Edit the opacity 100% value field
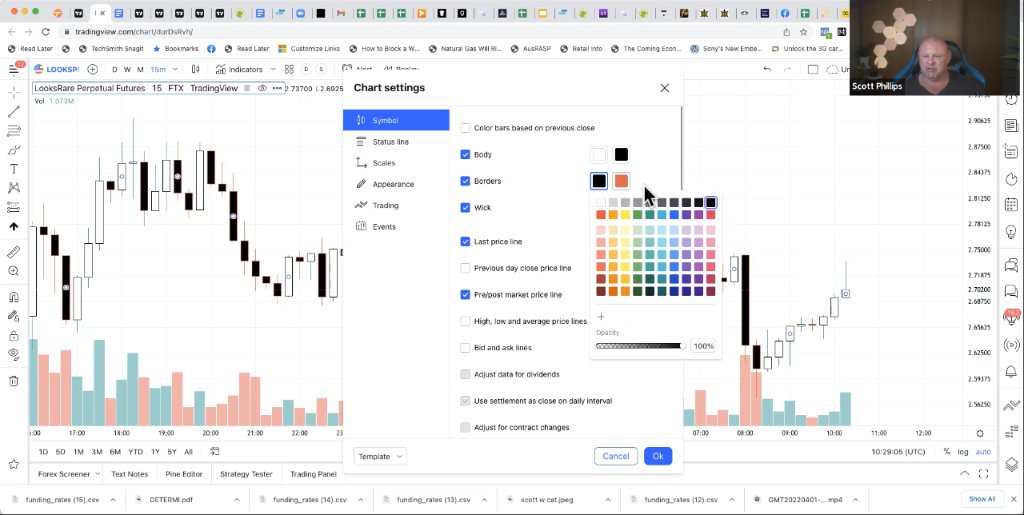Image resolution: width=1024 pixels, height=515 pixels. (703, 346)
